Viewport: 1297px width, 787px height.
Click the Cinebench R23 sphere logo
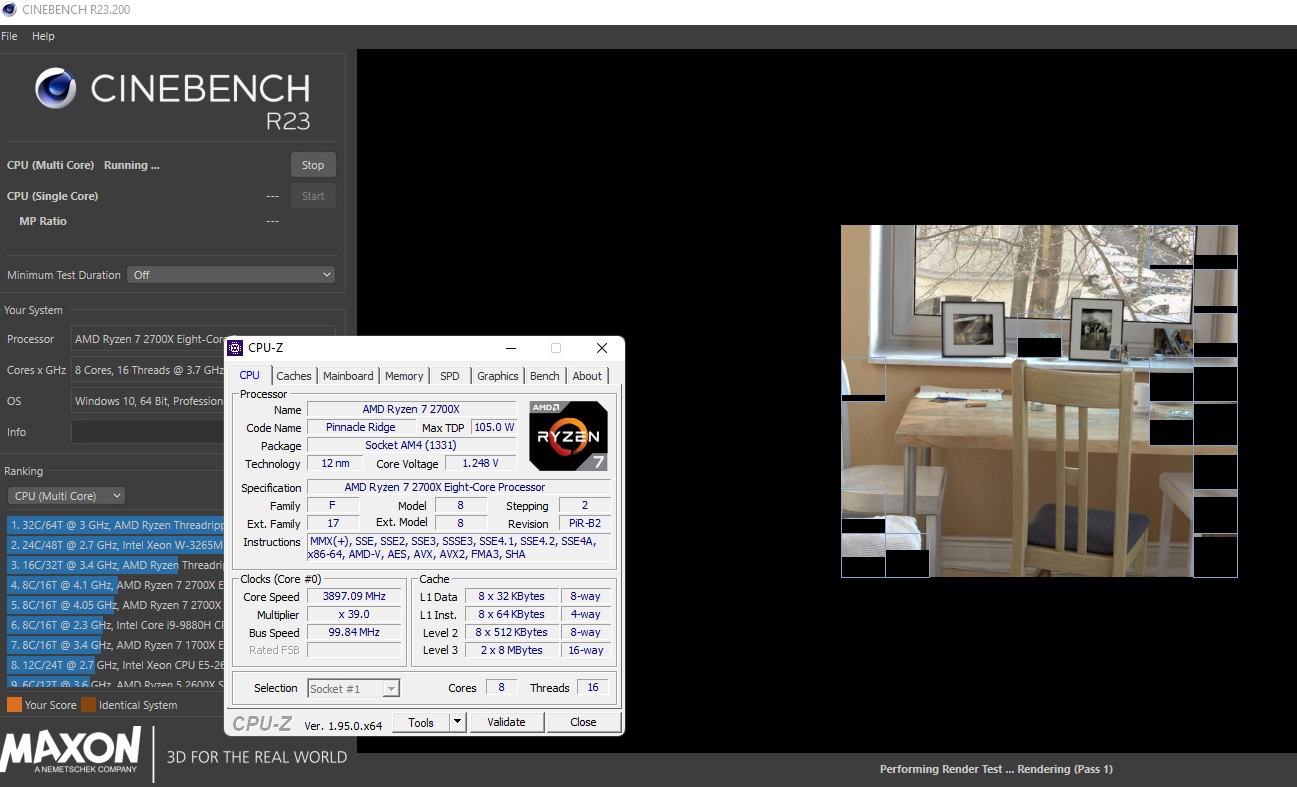tap(56, 89)
